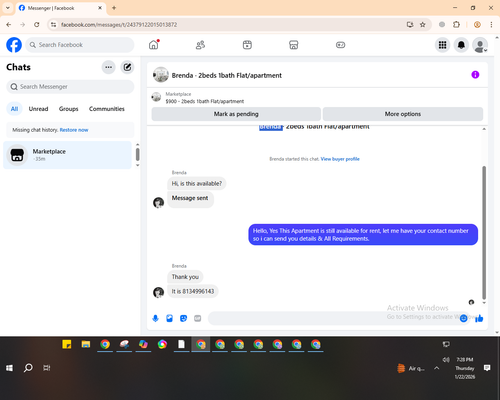Click the 'Message sent' bubble

(190, 199)
